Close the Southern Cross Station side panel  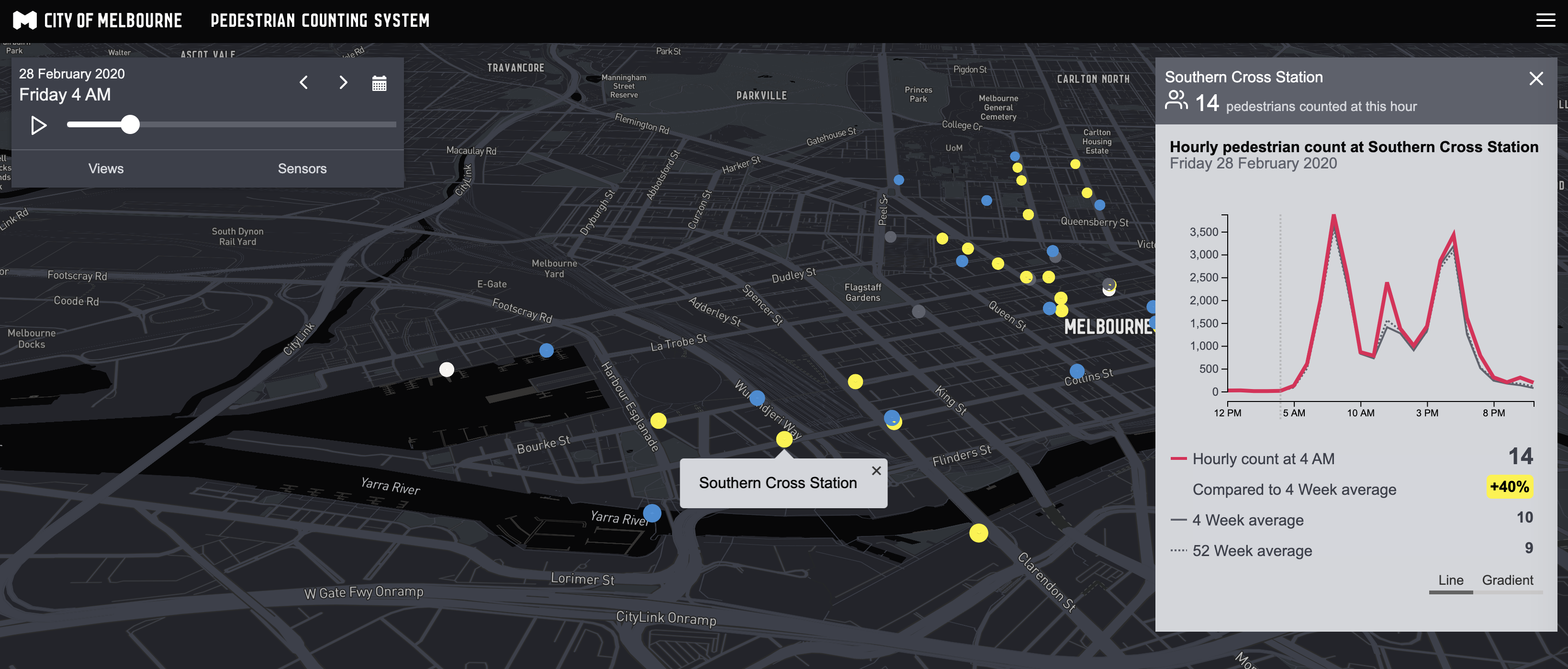(x=1536, y=78)
